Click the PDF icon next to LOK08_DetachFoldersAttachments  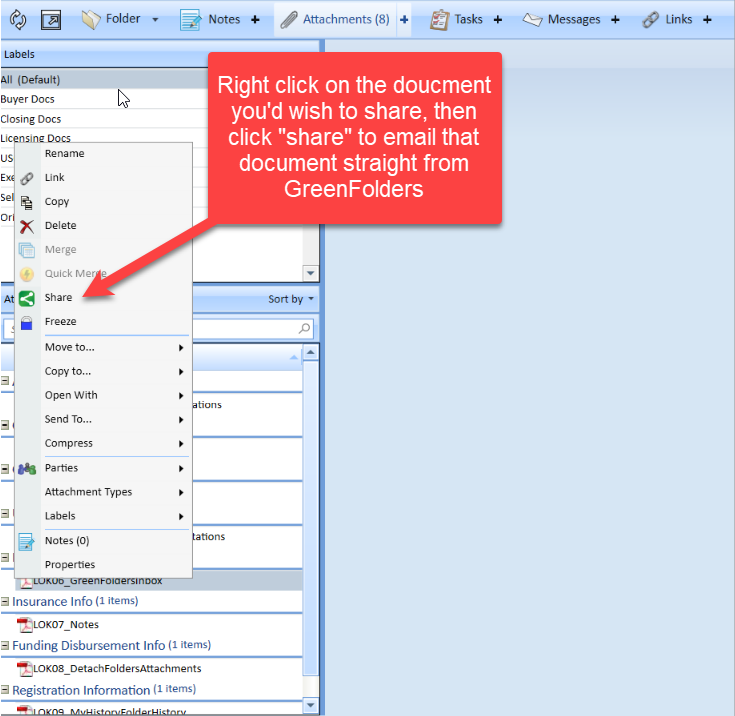24,669
